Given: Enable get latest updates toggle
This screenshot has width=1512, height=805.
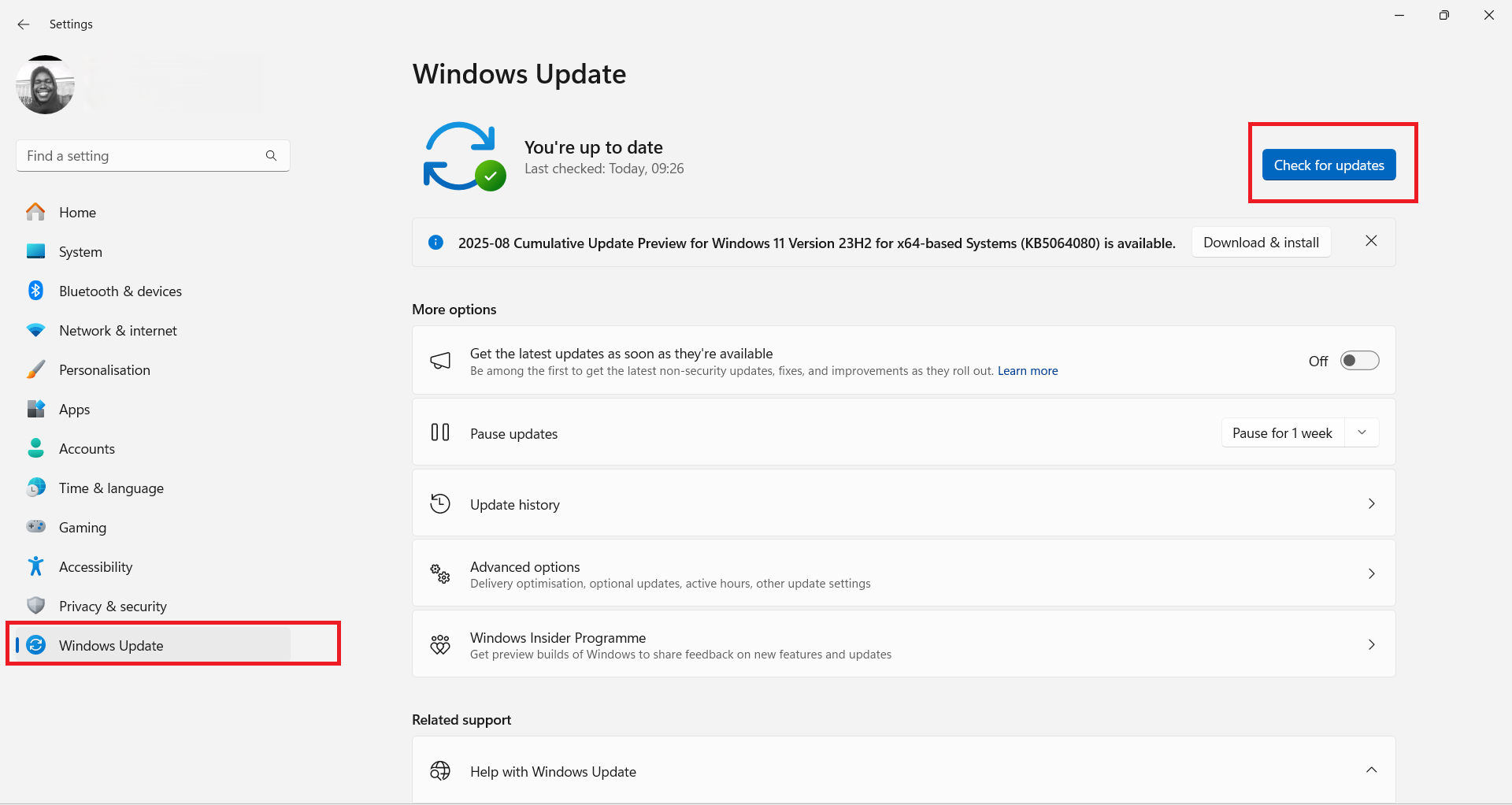Looking at the screenshot, I should click(x=1359, y=361).
